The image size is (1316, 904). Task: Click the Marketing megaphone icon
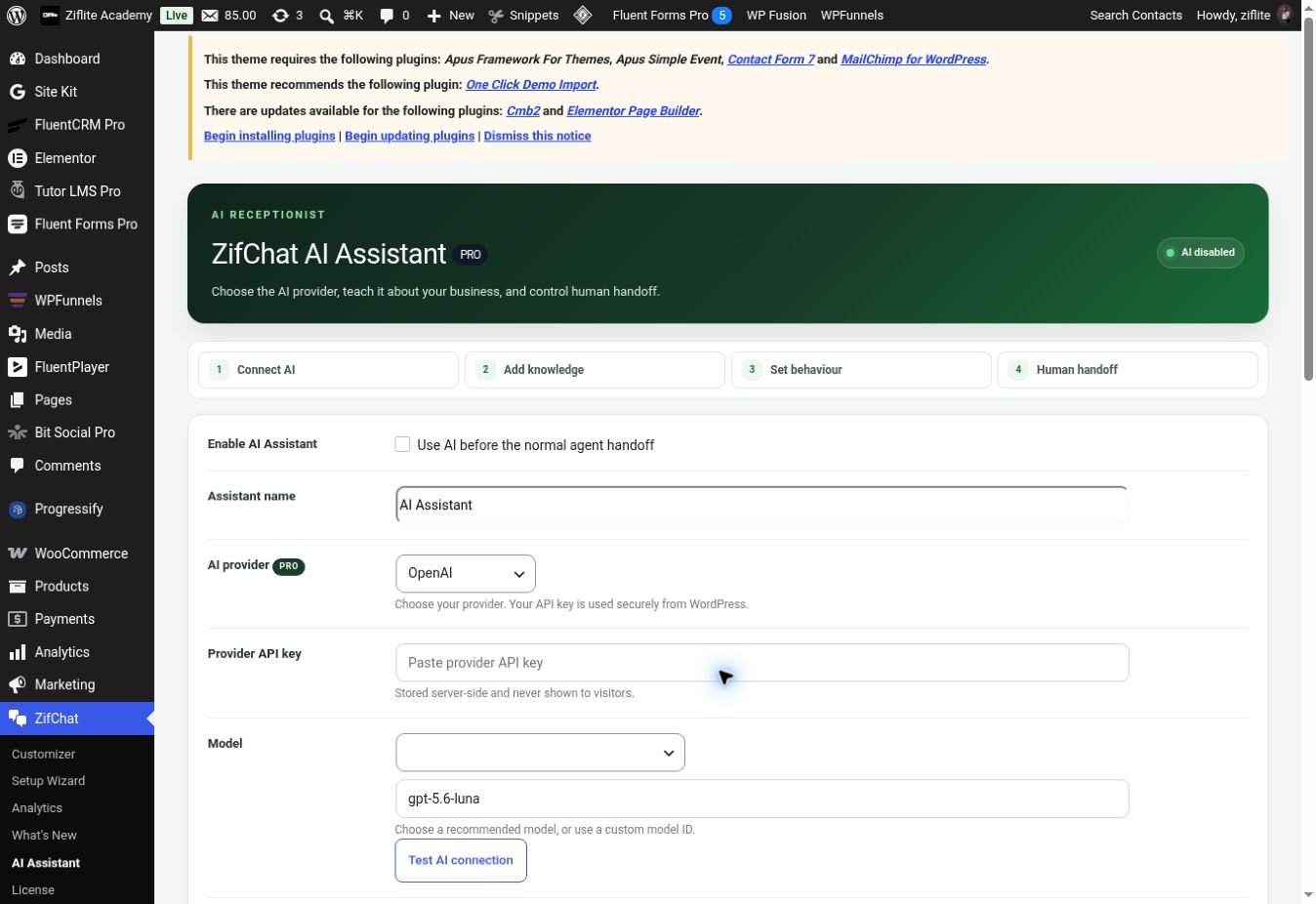(18, 685)
